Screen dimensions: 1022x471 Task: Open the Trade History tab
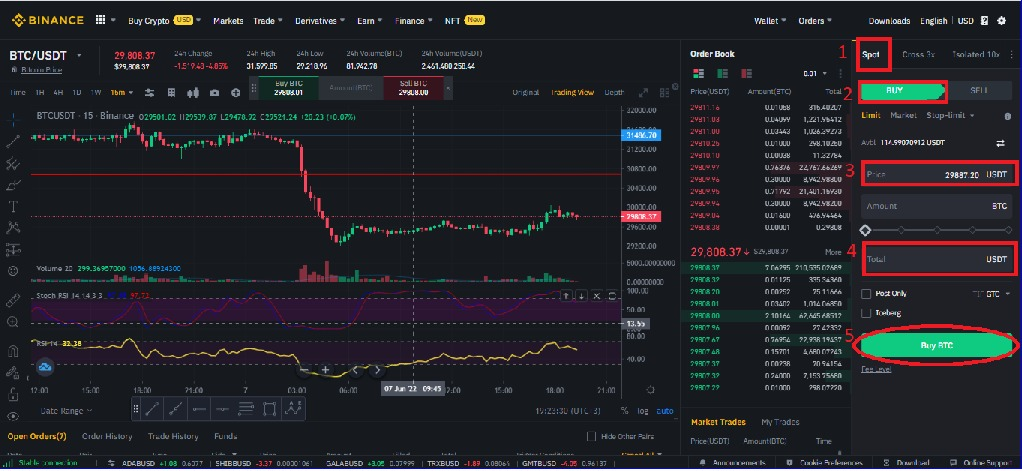173,436
